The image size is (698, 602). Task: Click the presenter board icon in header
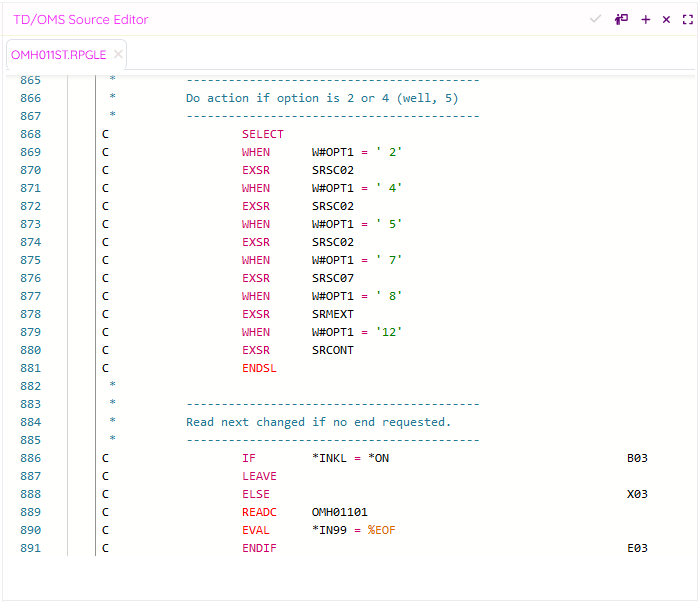click(x=621, y=19)
